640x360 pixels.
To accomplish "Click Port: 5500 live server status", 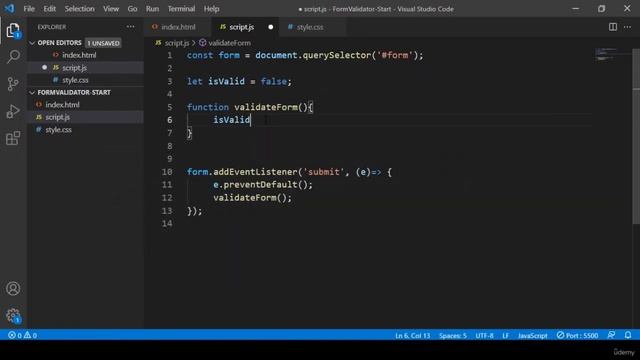I will [x=577, y=335].
